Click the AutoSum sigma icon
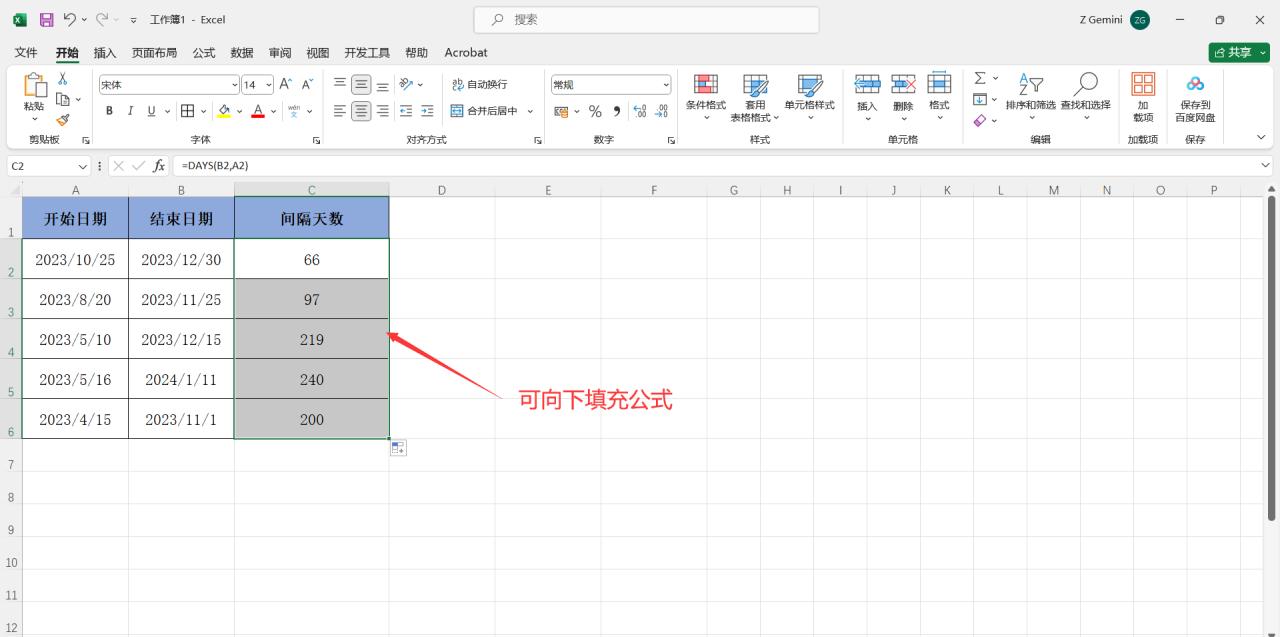The height and width of the screenshot is (637, 1280). click(980, 78)
